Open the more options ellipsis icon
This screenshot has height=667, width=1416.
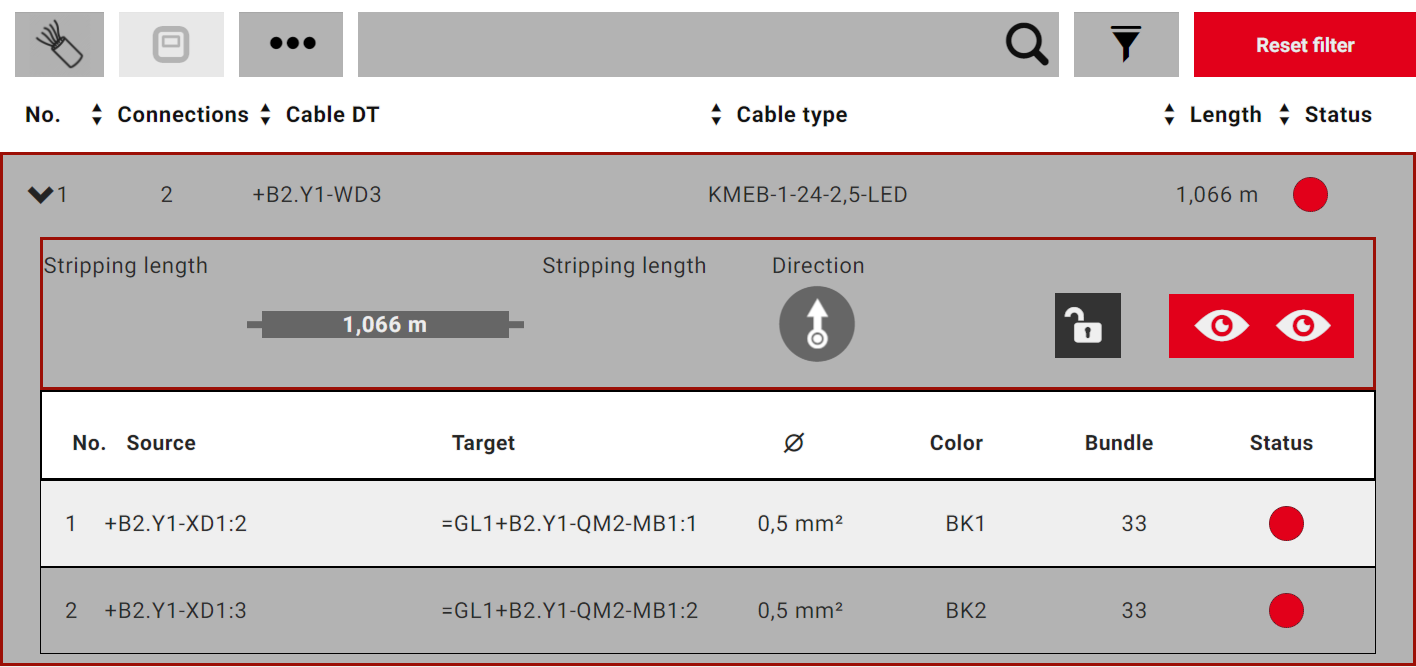(290, 44)
